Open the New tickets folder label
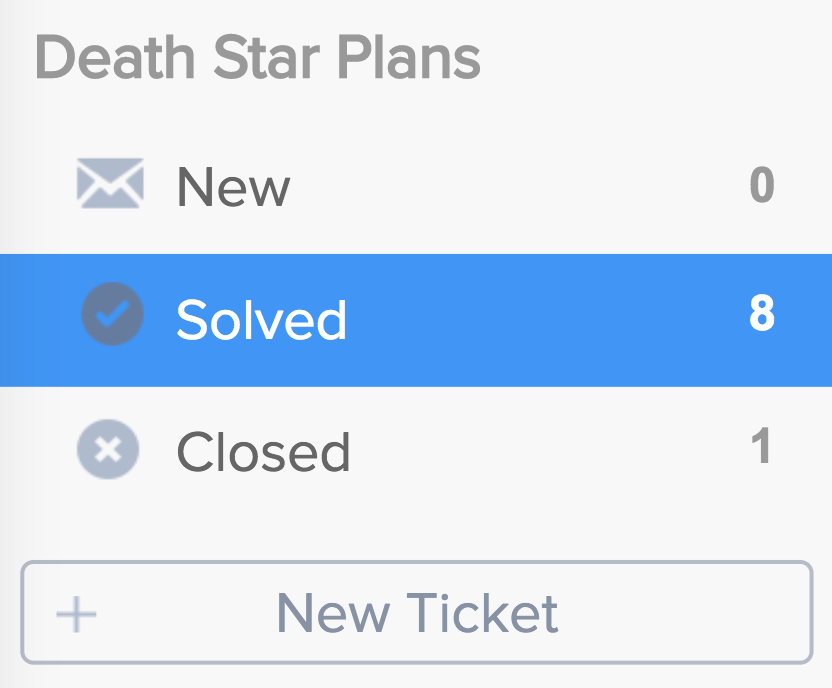This screenshot has width=832, height=688. click(x=233, y=187)
